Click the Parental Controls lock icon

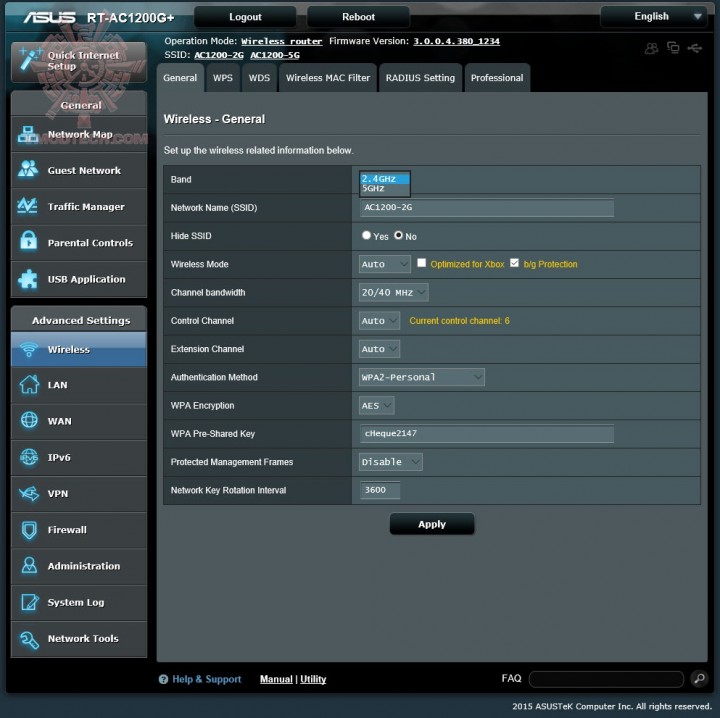tap(28, 241)
